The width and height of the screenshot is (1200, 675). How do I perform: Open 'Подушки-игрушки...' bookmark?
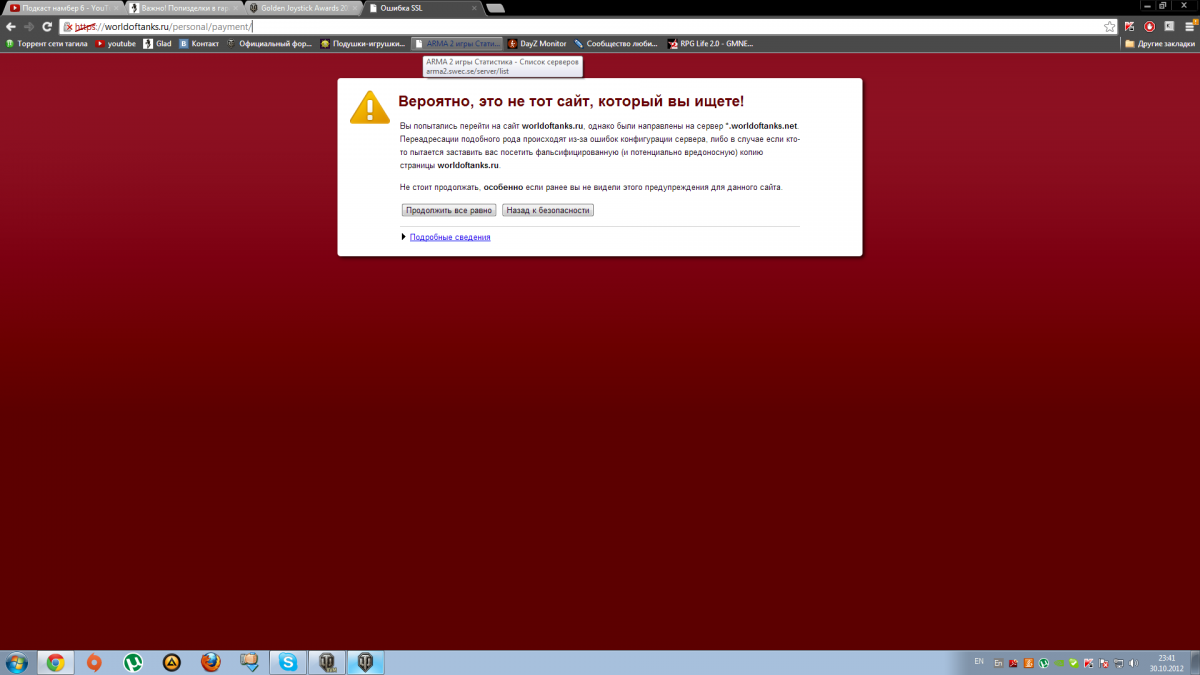pyautogui.click(x=363, y=44)
